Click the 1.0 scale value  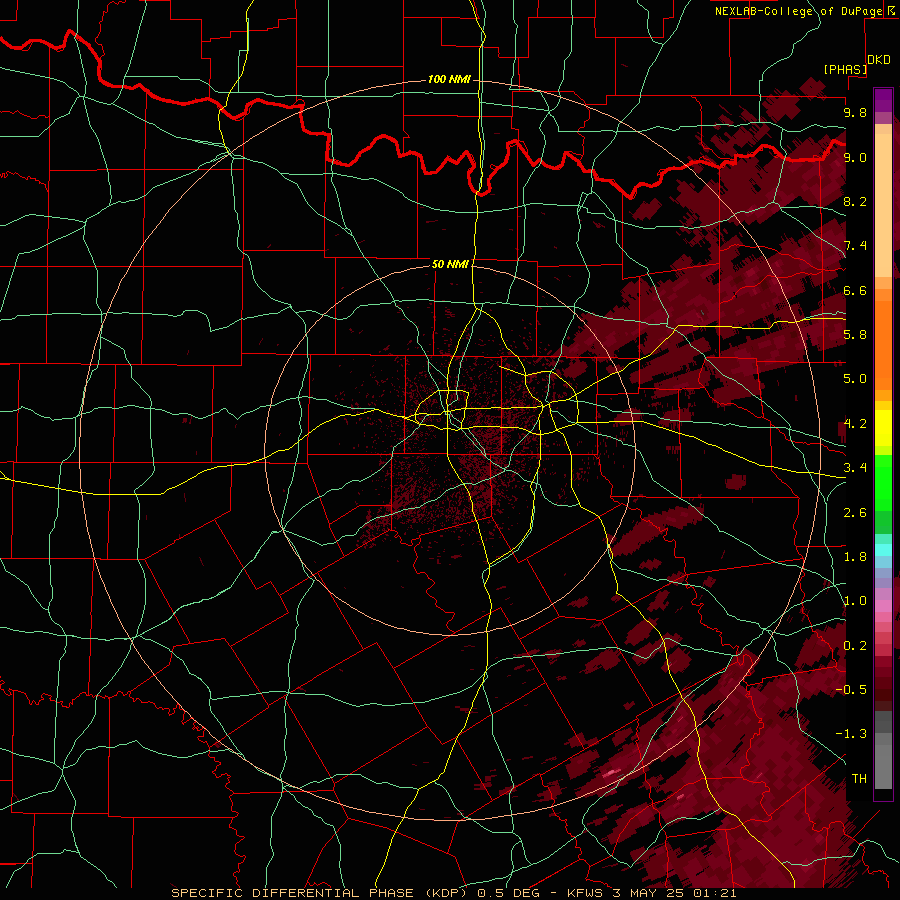coord(855,600)
